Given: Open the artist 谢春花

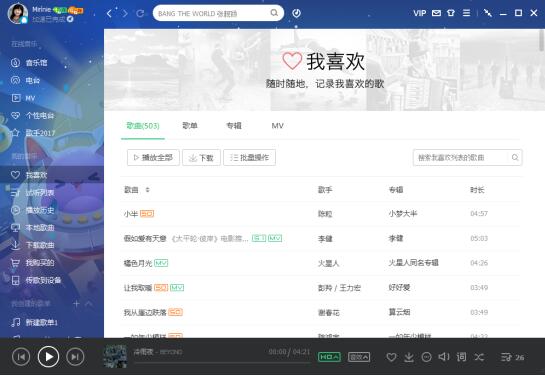Looking at the screenshot, I should coord(328,313).
